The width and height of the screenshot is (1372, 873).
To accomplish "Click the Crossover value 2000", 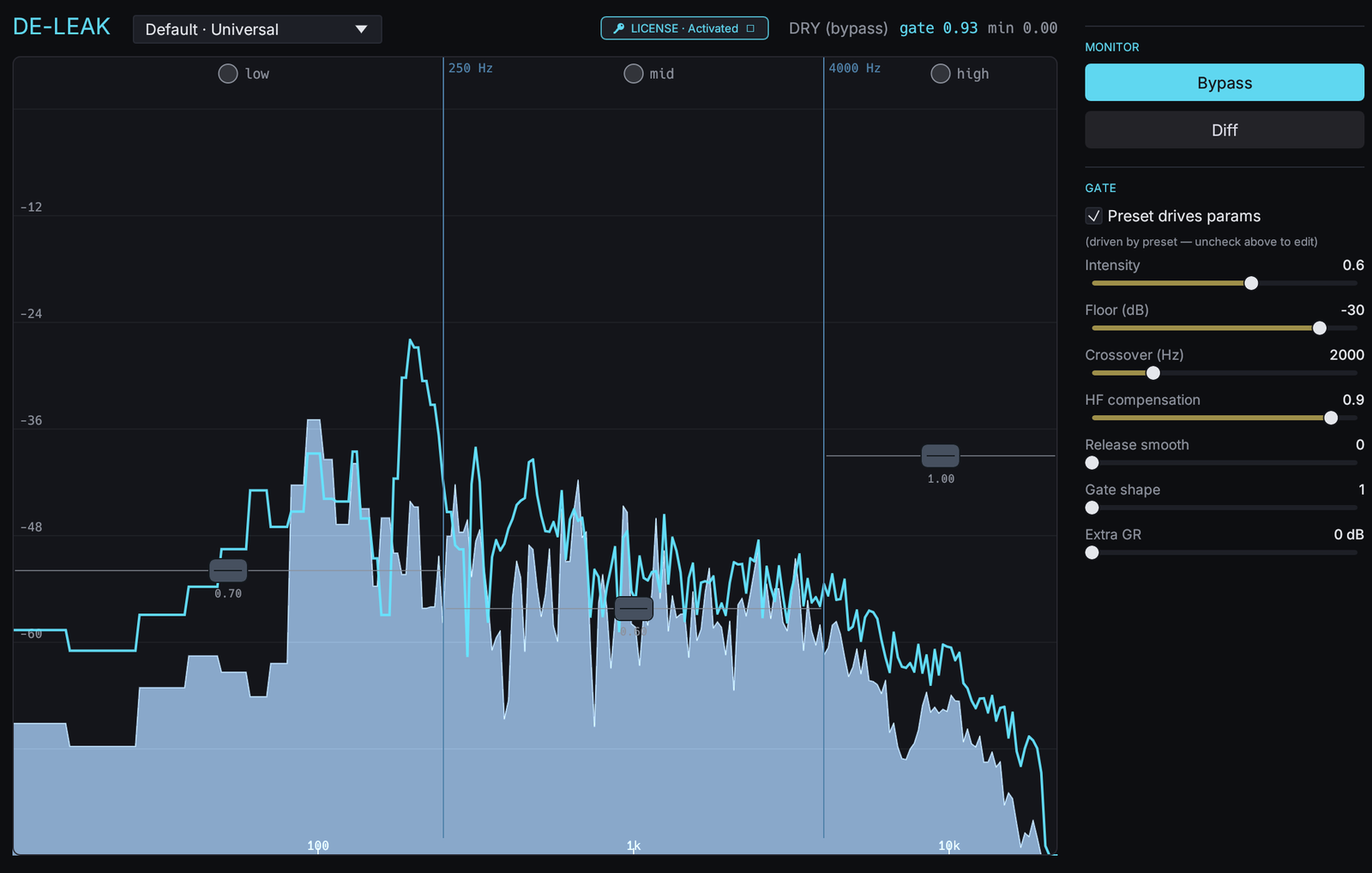I will coord(1346,355).
